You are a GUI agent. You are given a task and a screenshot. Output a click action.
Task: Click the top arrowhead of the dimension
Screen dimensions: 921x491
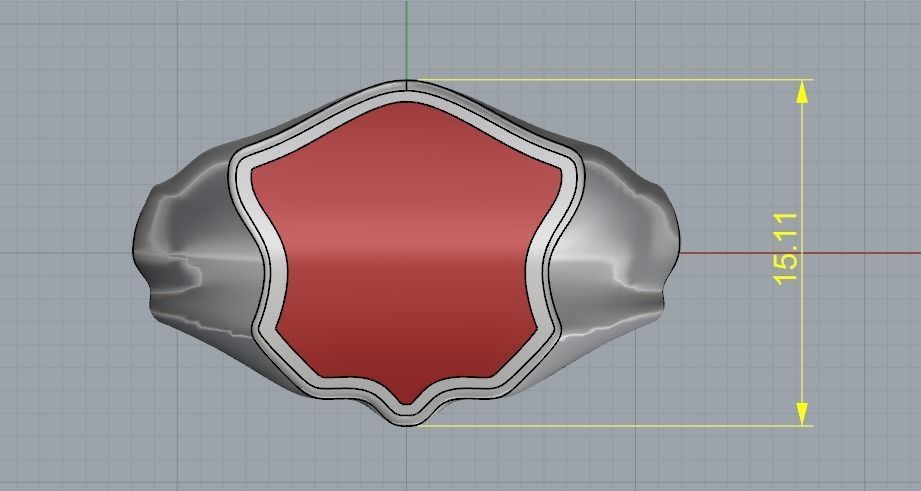[802, 92]
